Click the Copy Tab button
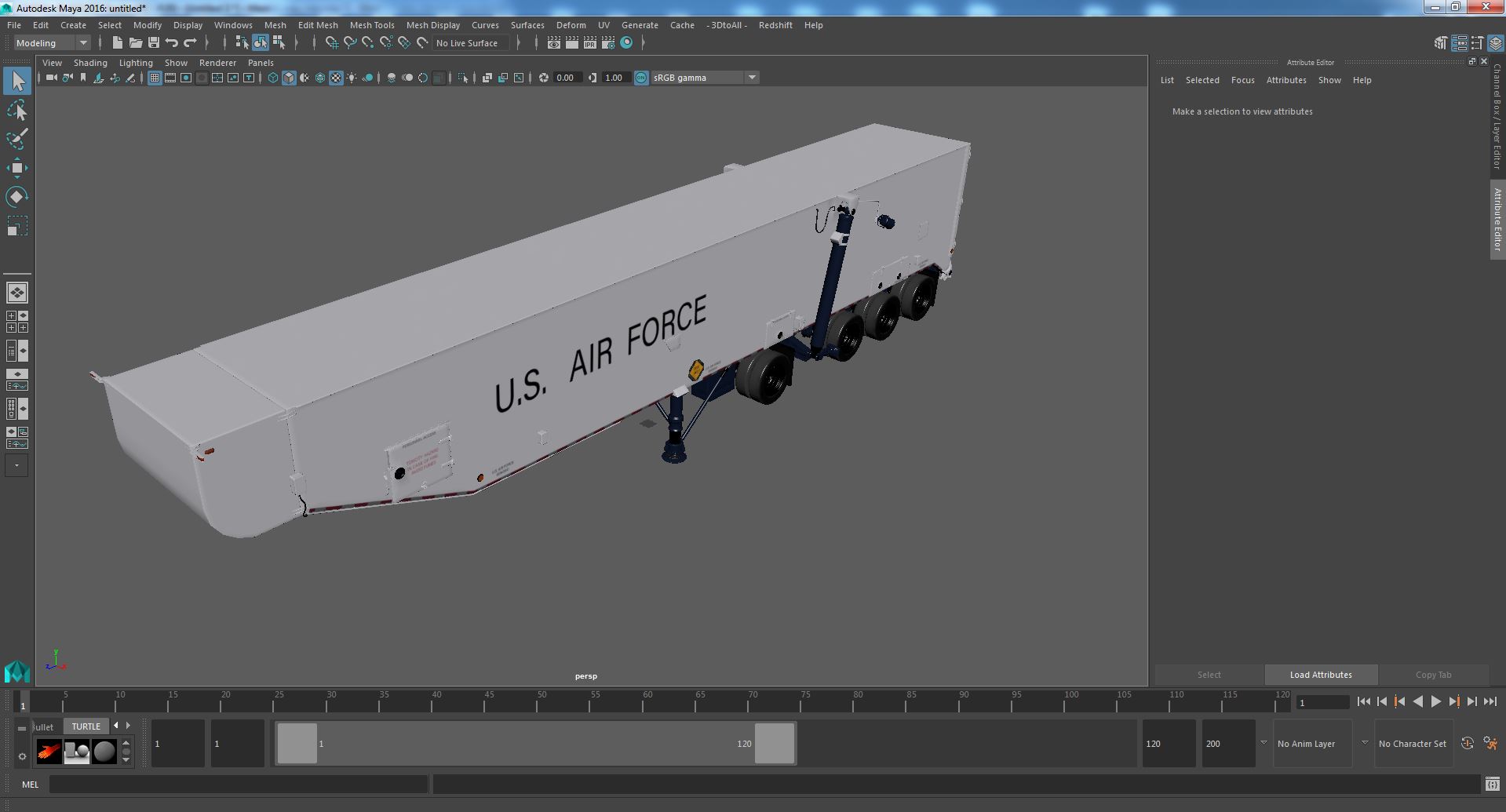This screenshot has height=812, width=1506. [x=1433, y=675]
